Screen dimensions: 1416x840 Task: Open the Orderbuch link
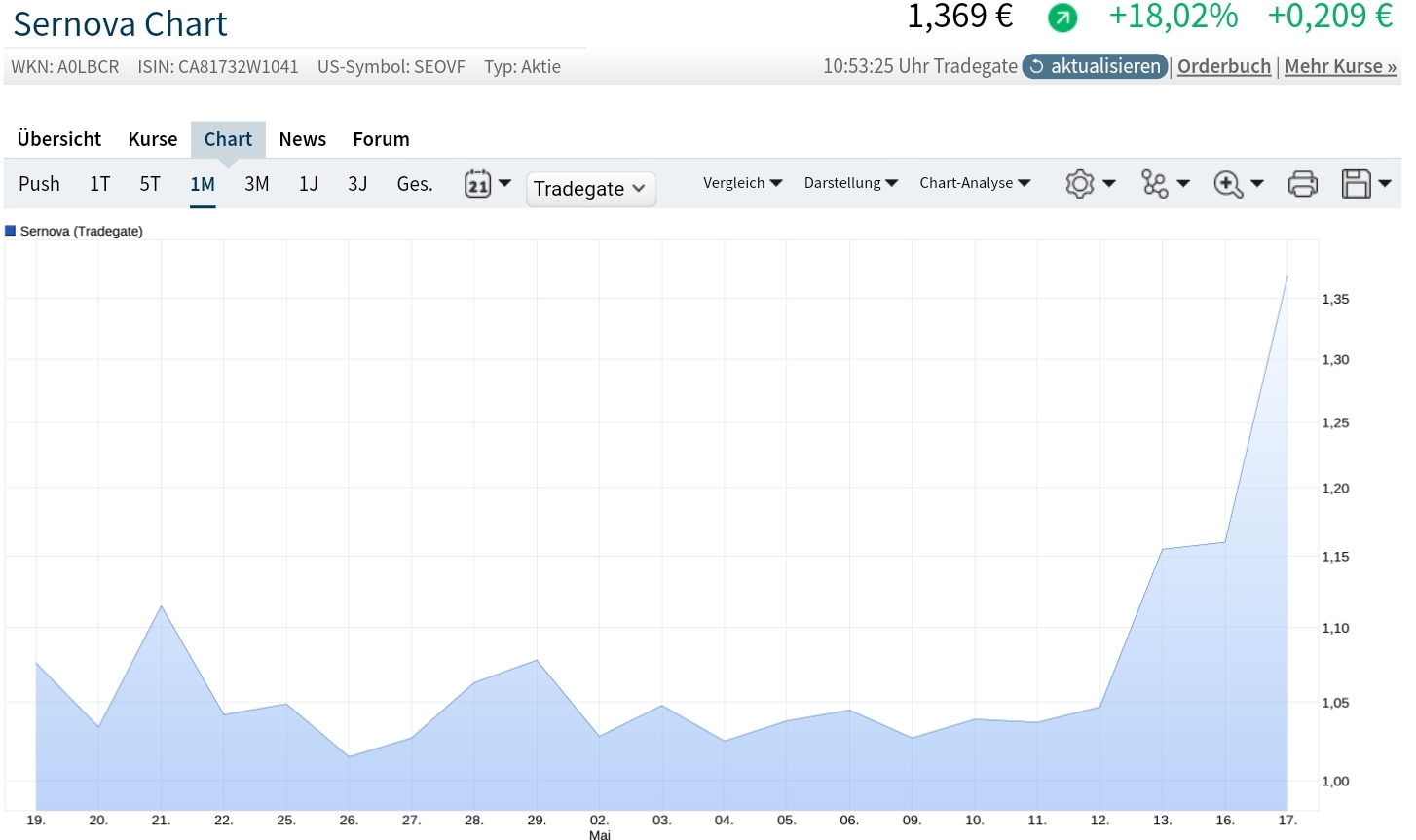[x=1224, y=66]
